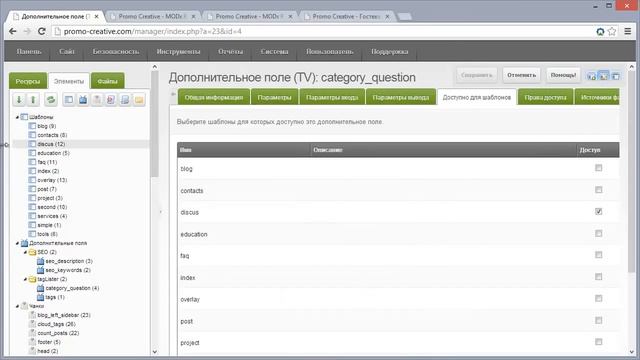The image size is (640, 360).
Task: Click the new chunk toolbar icon
Action: pyautogui.click(x=97, y=100)
